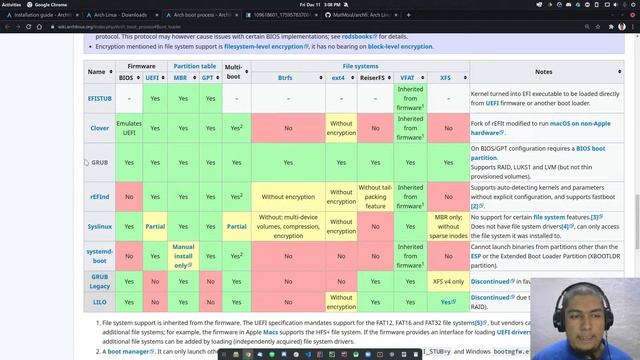Click the browser forward arrow

click(18, 27)
